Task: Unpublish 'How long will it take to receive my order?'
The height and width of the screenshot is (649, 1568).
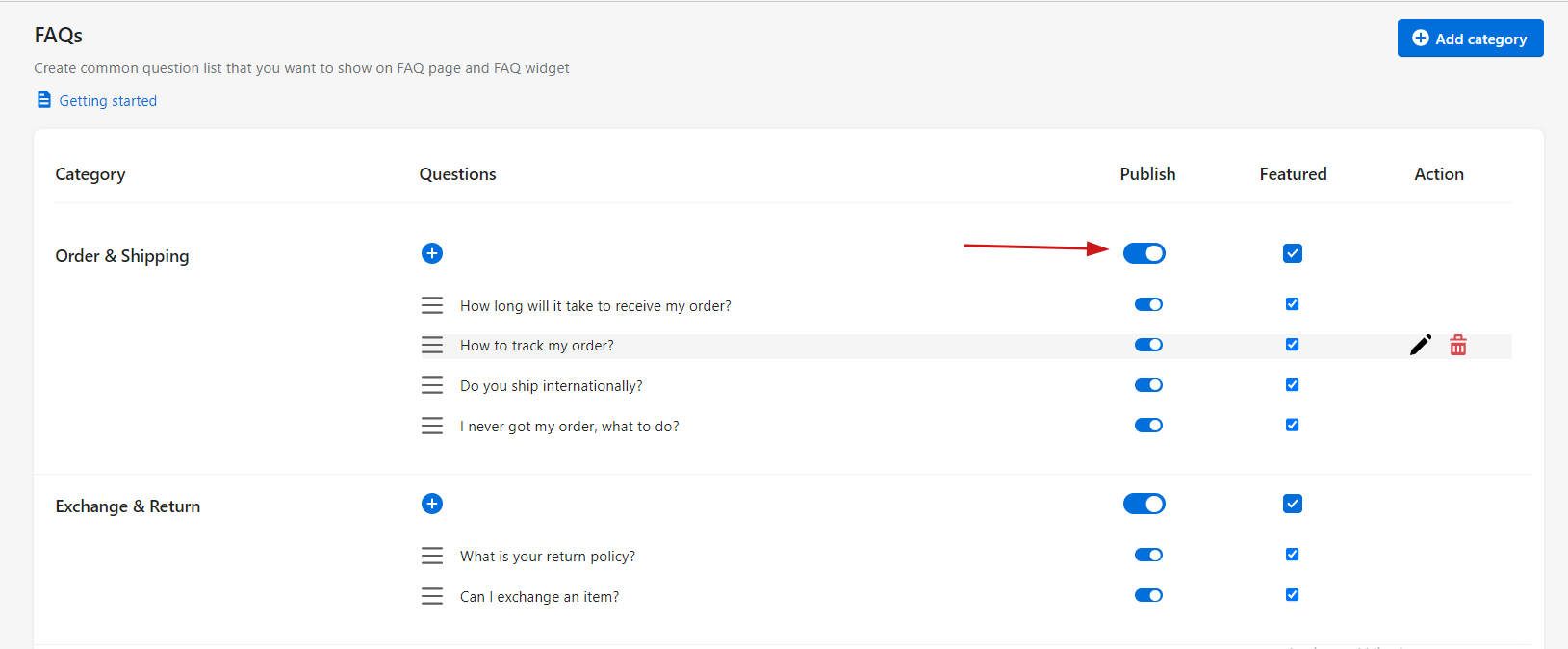Action: click(x=1148, y=304)
